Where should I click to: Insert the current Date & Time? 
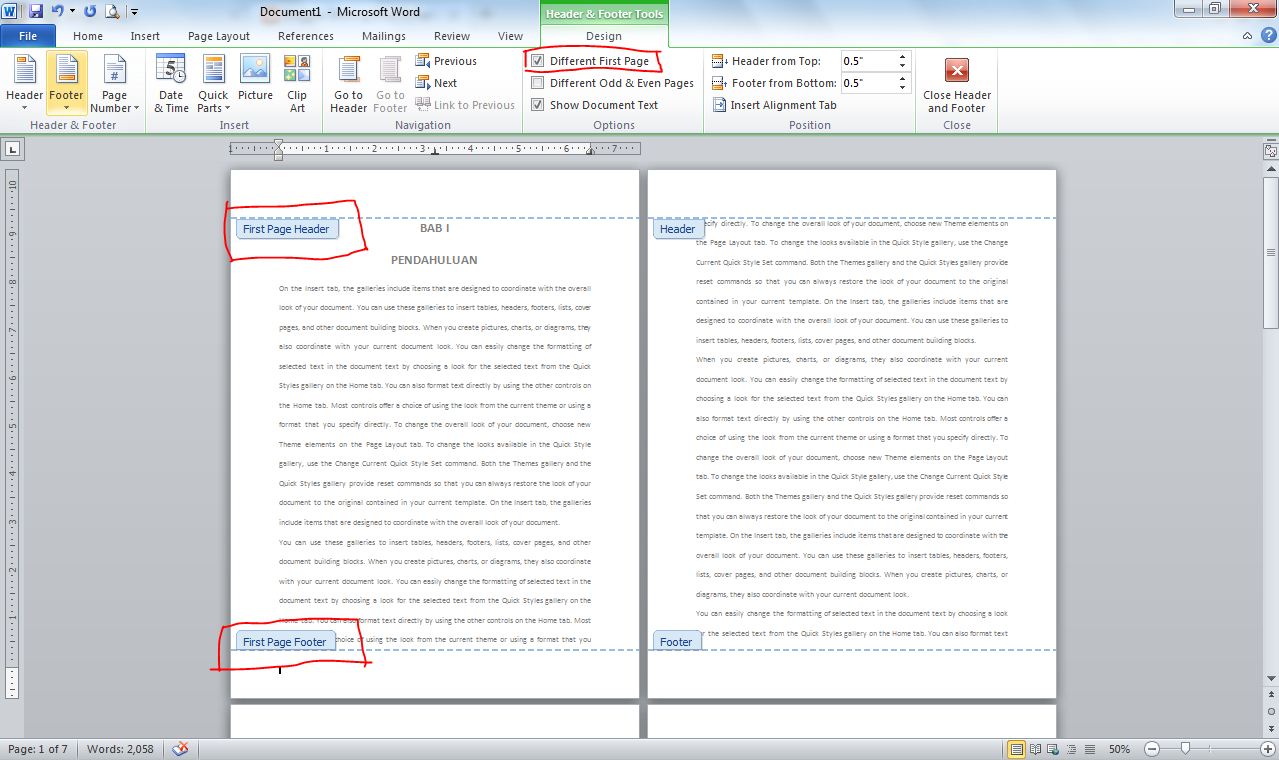[170, 84]
